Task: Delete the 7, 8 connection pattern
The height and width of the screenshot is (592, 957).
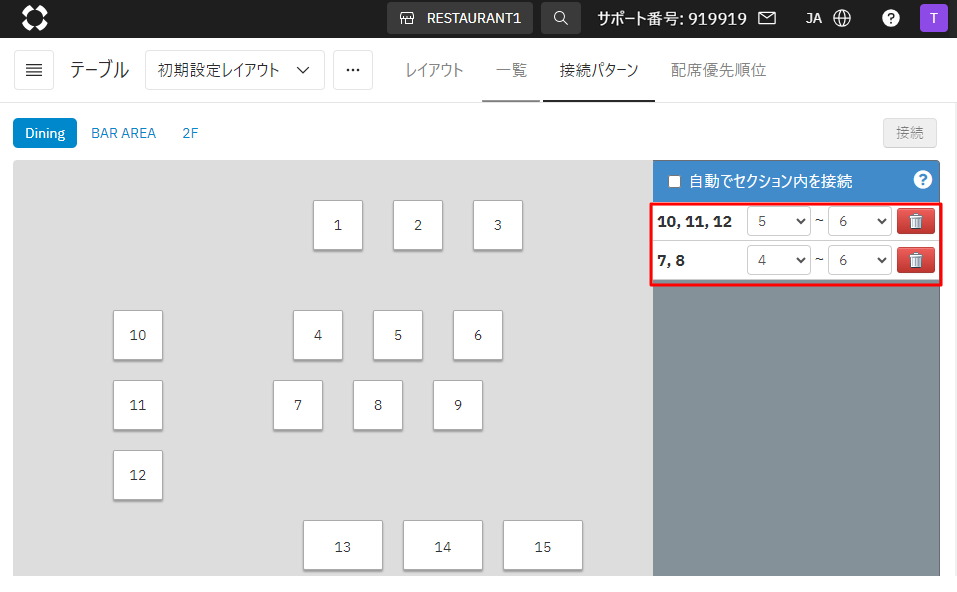Action: [x=915, y=261]
